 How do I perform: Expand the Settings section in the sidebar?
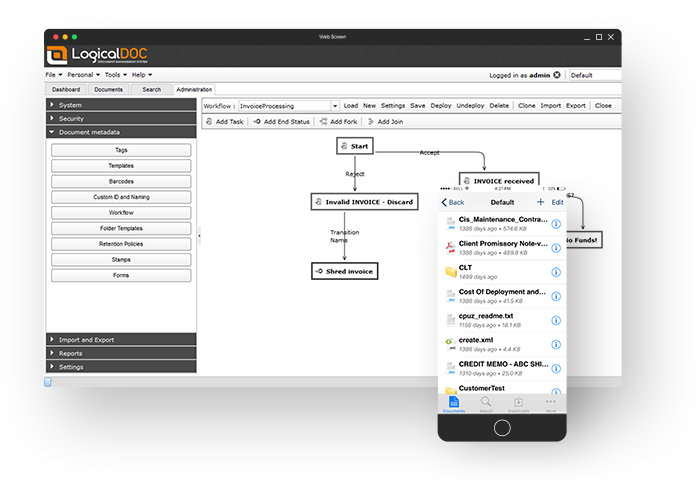tap(121, 367)
